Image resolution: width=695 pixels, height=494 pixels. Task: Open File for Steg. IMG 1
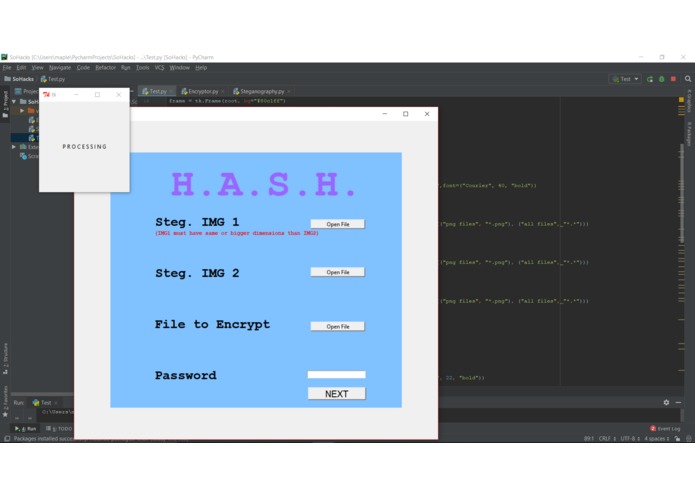point(337,224)
